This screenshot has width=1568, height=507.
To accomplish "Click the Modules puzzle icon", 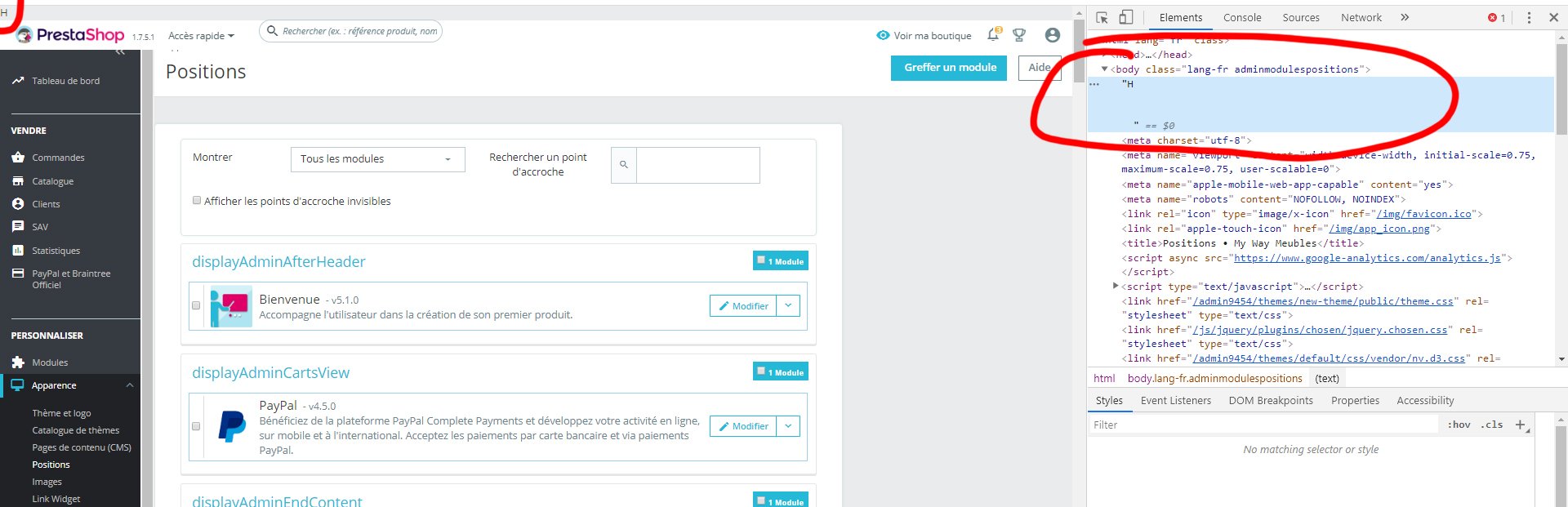I will (18, 362).
